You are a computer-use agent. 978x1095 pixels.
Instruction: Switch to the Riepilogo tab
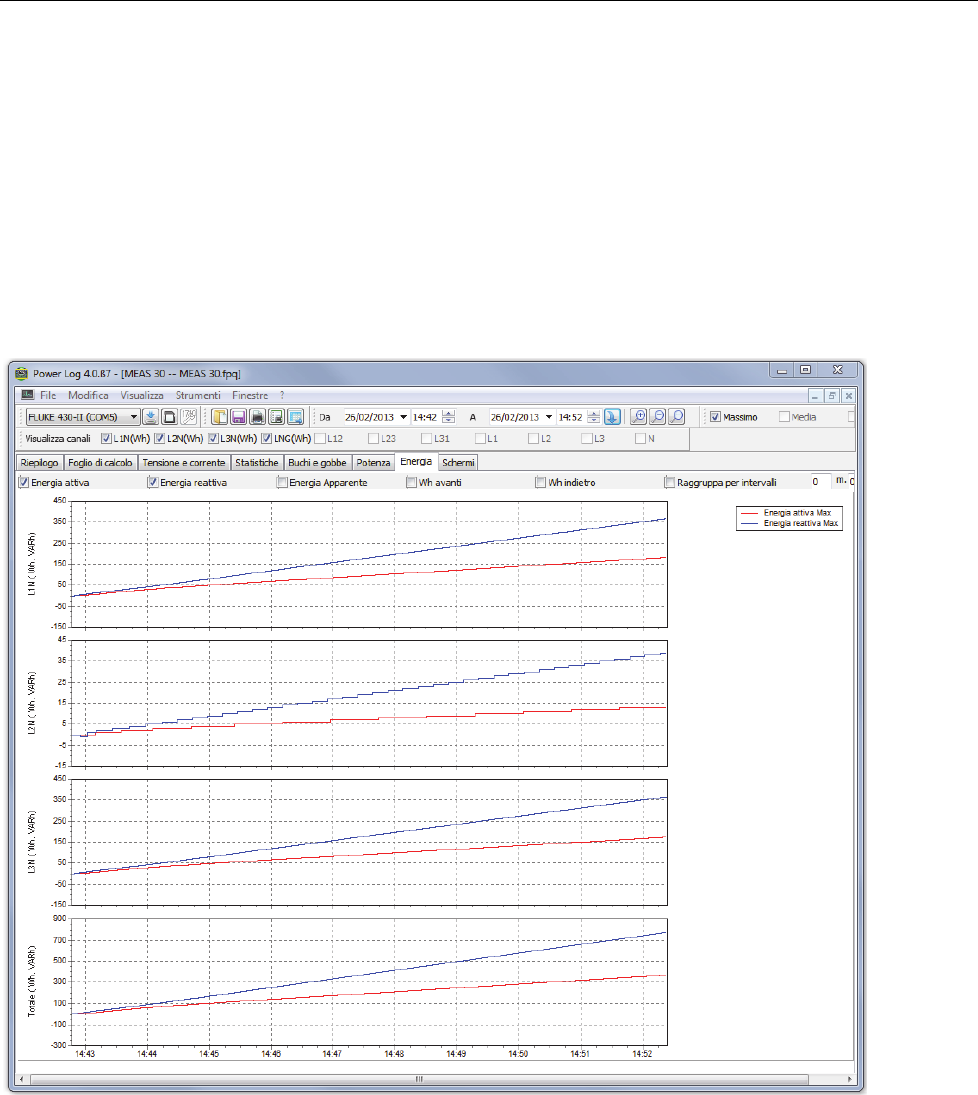coord(40,462)
